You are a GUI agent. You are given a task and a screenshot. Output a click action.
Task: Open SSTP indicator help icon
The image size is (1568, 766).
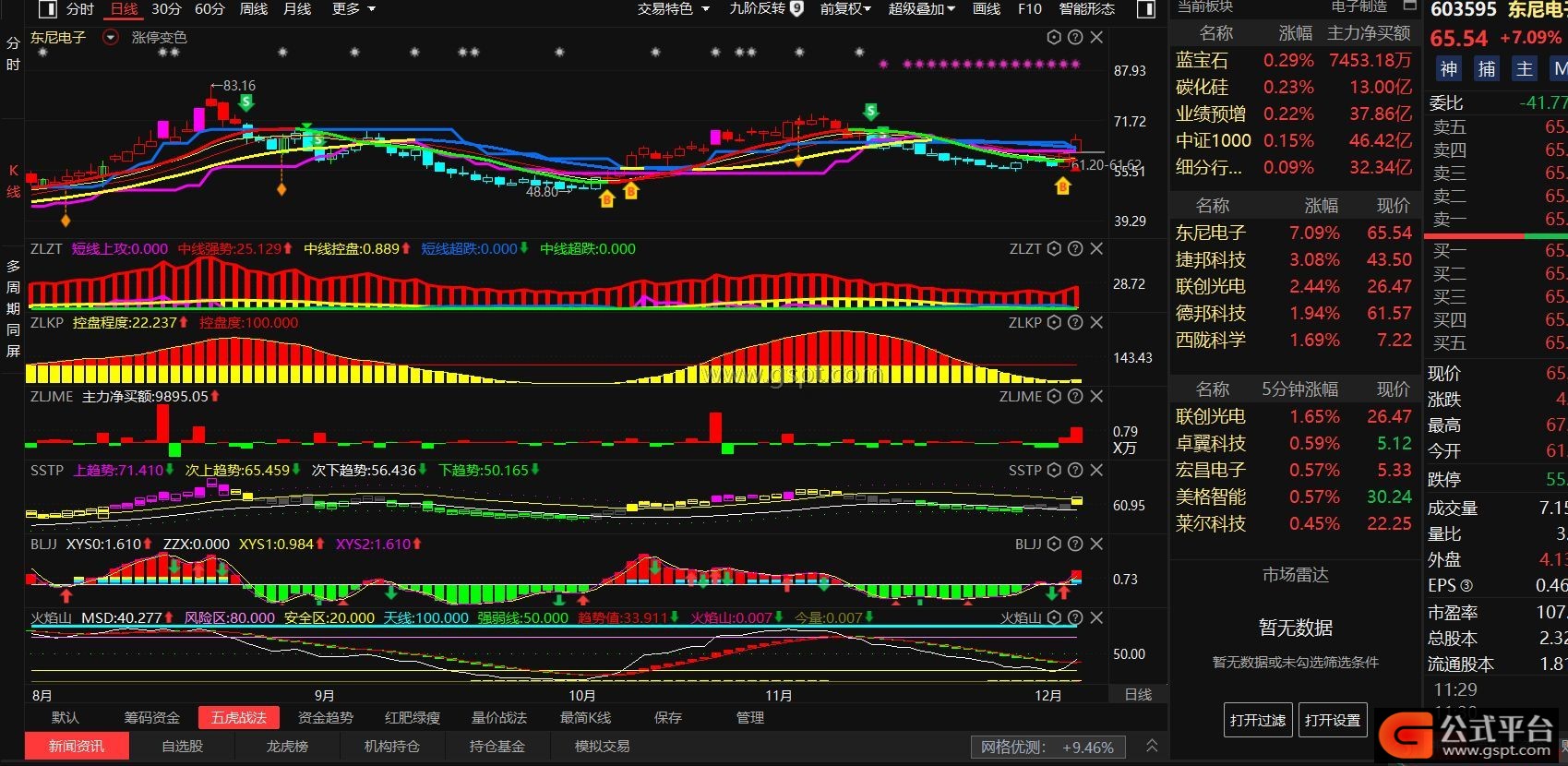point(1075,470)
